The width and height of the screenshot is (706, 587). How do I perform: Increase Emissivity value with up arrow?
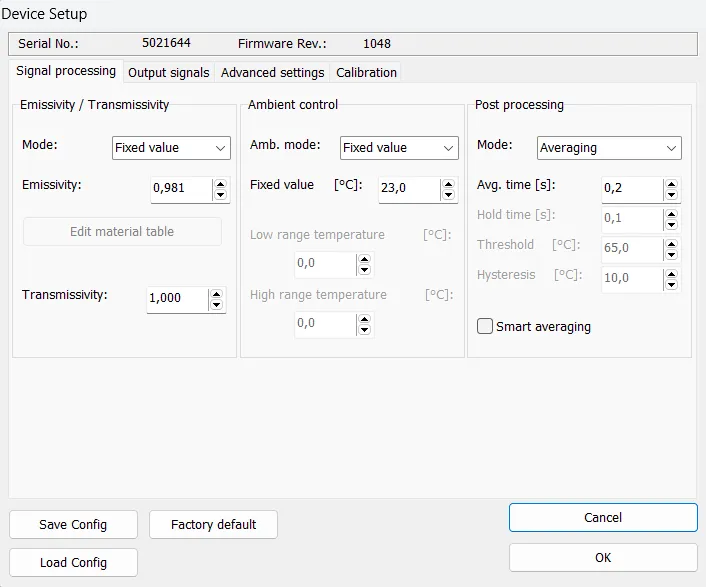[220, 184]
